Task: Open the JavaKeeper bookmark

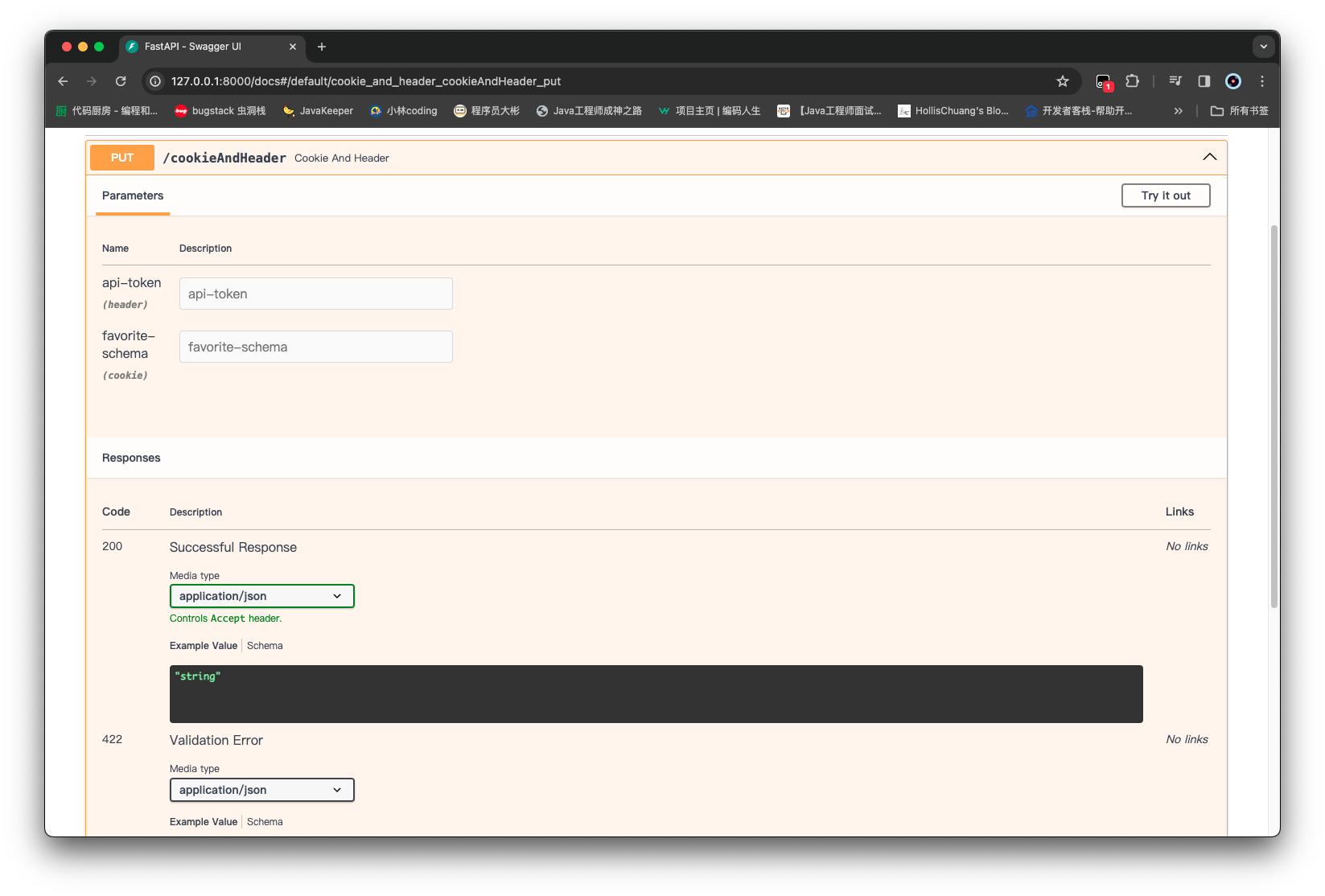Action: pos(318,111)
